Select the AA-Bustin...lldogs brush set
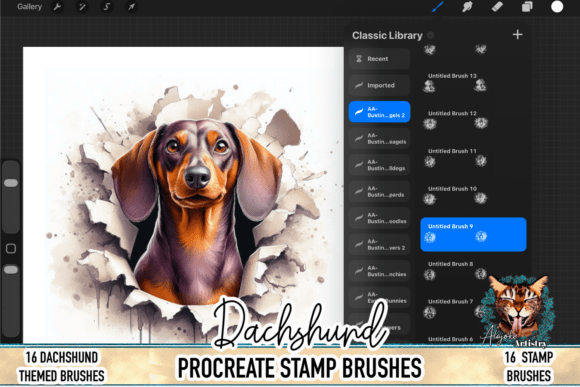This screenshot has height=387, width=580. point(380,165)
